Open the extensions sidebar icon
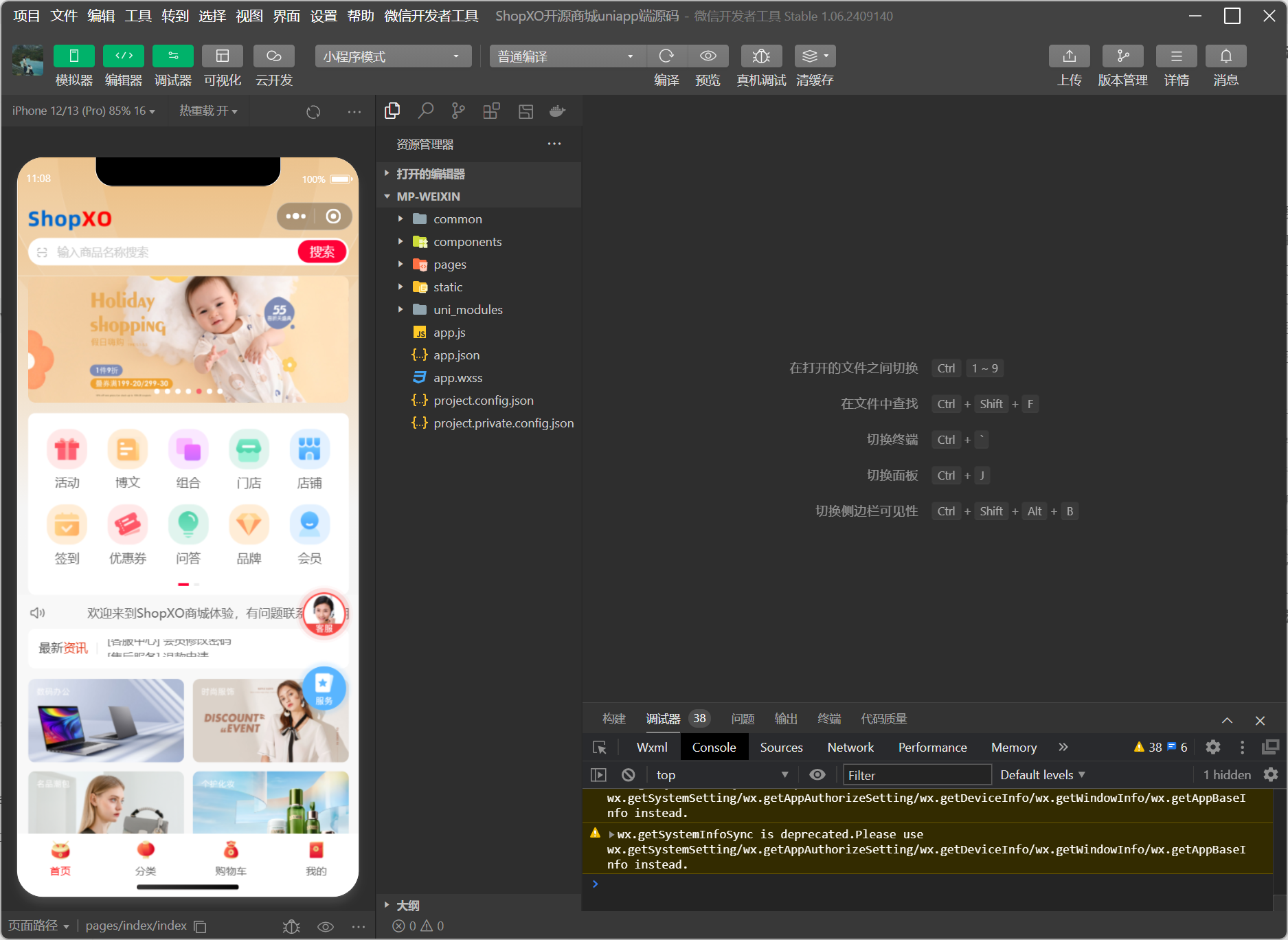Screen dimensions: 1288x940 point(492,111)
